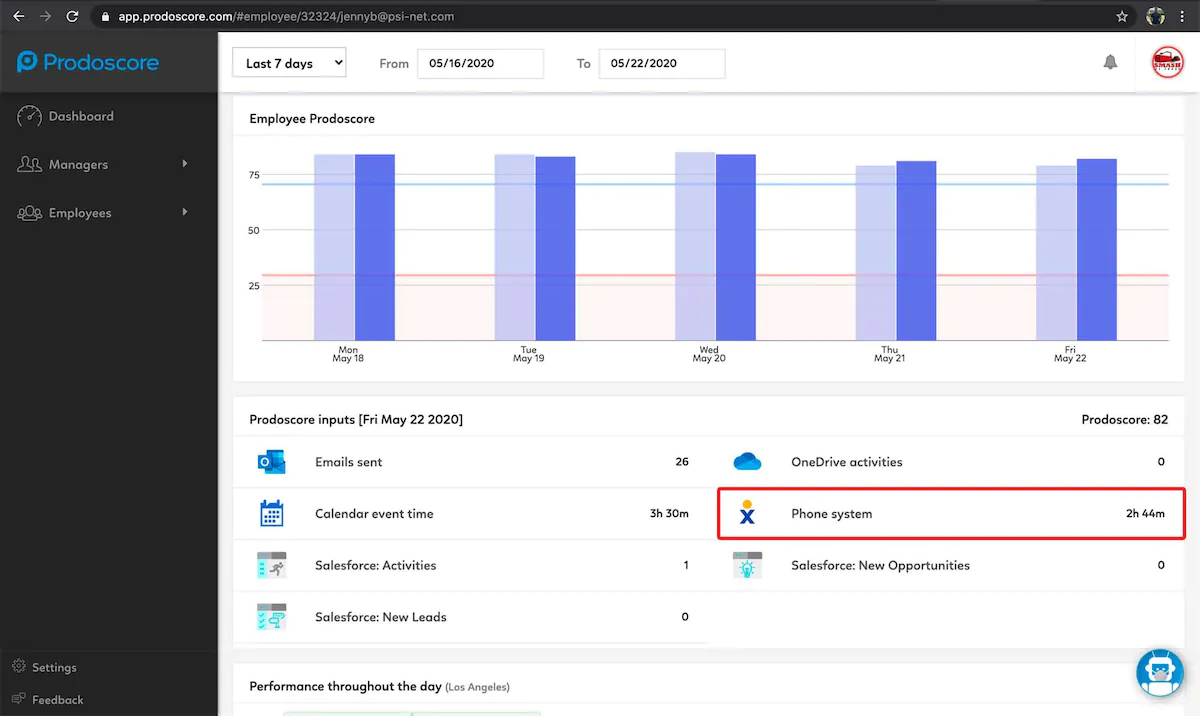
Task: Click the Salesforce Activities icon
Action: 271,566
